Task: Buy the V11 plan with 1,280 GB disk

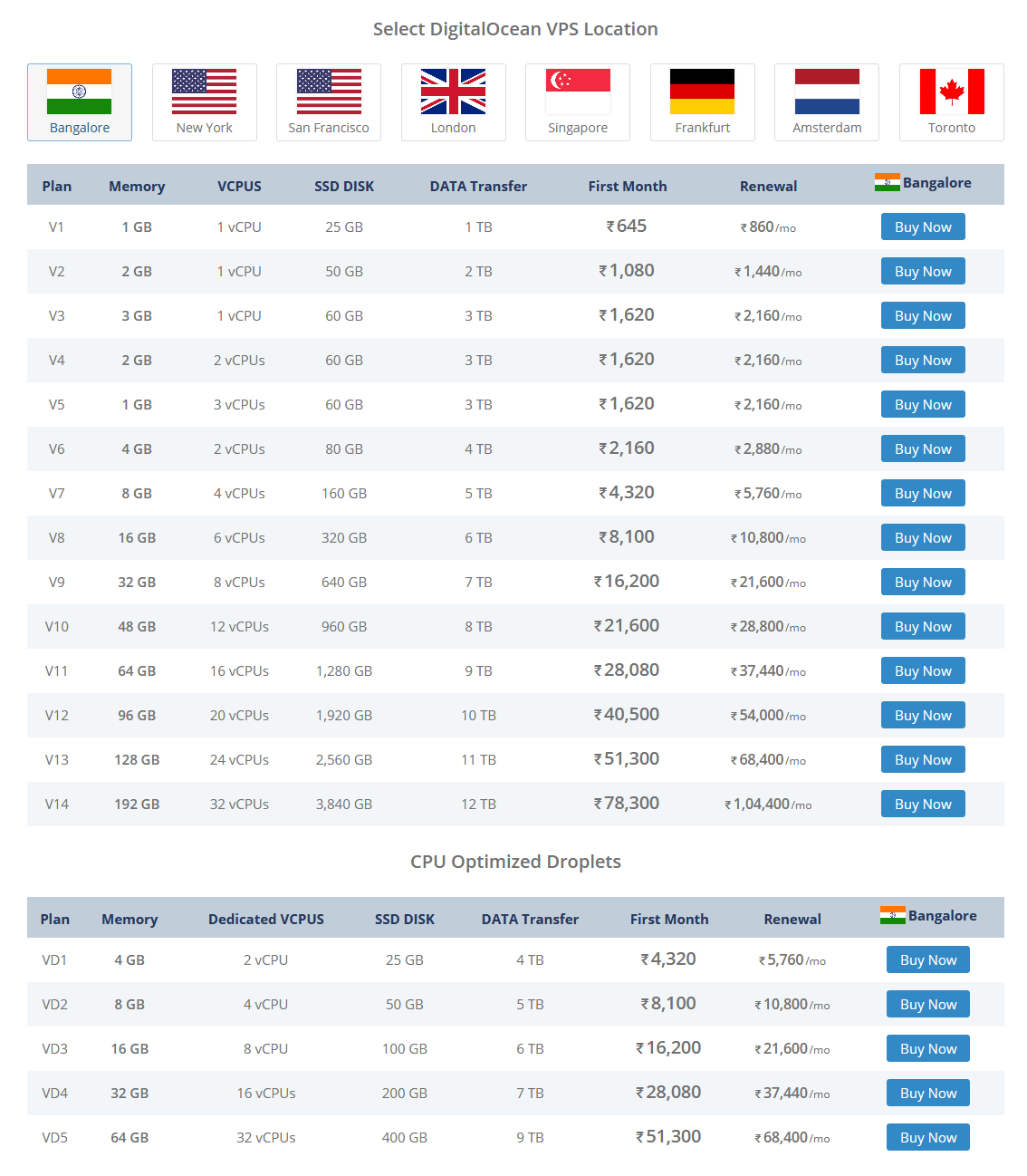Action: coord(922,670)
